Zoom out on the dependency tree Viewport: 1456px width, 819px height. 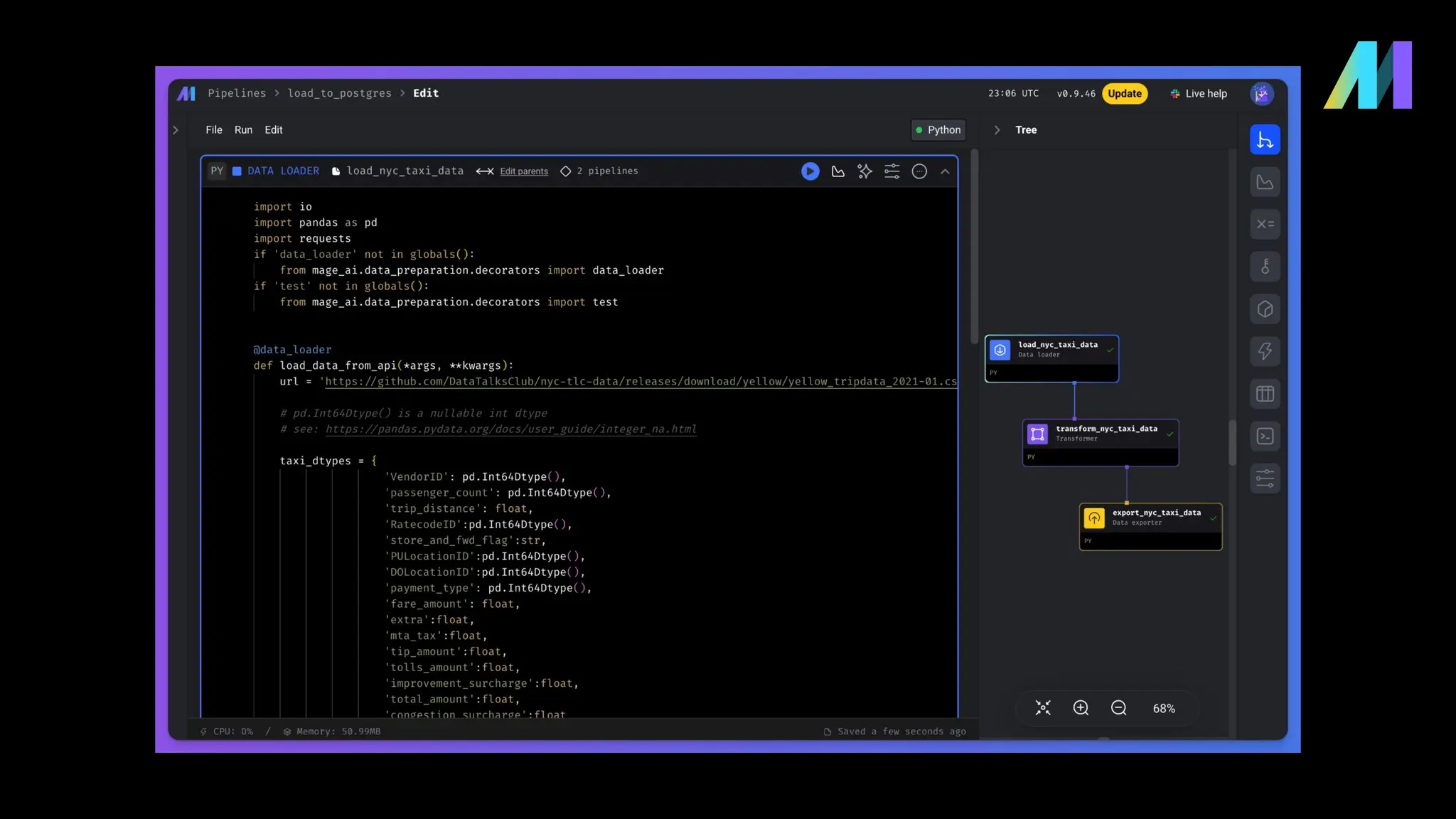pyautogui.click(x=1118, y=708)
